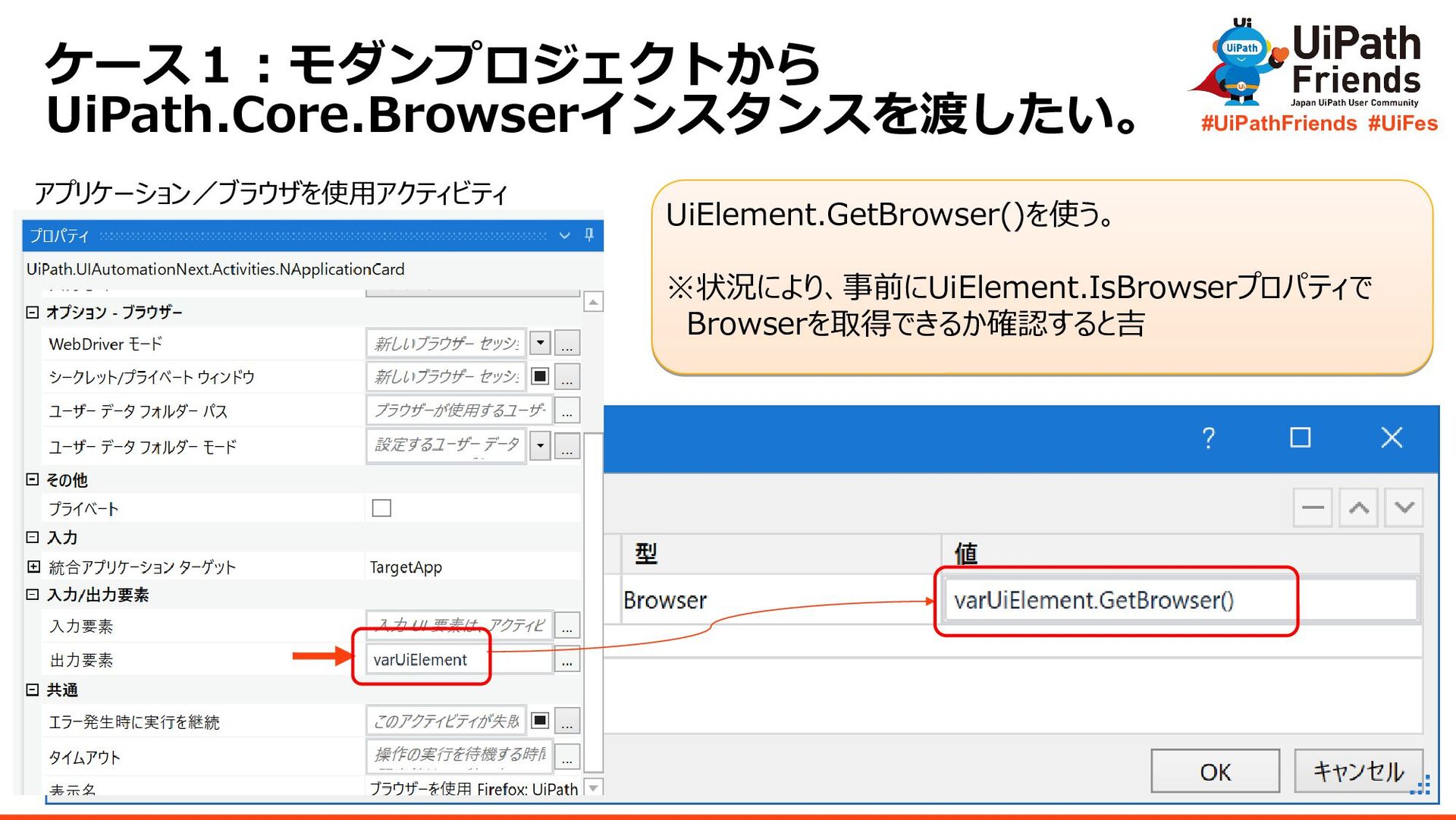Open ellipsis editor for 入力要素

pyautogui.click(x=567, y=626)
